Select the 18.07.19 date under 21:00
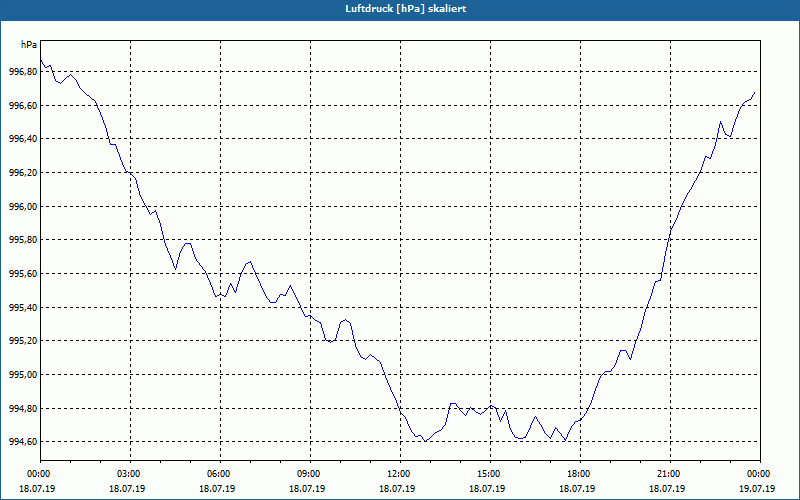This screenshot has height=500, width=800. pyautogui.click(x=667, y=488)
